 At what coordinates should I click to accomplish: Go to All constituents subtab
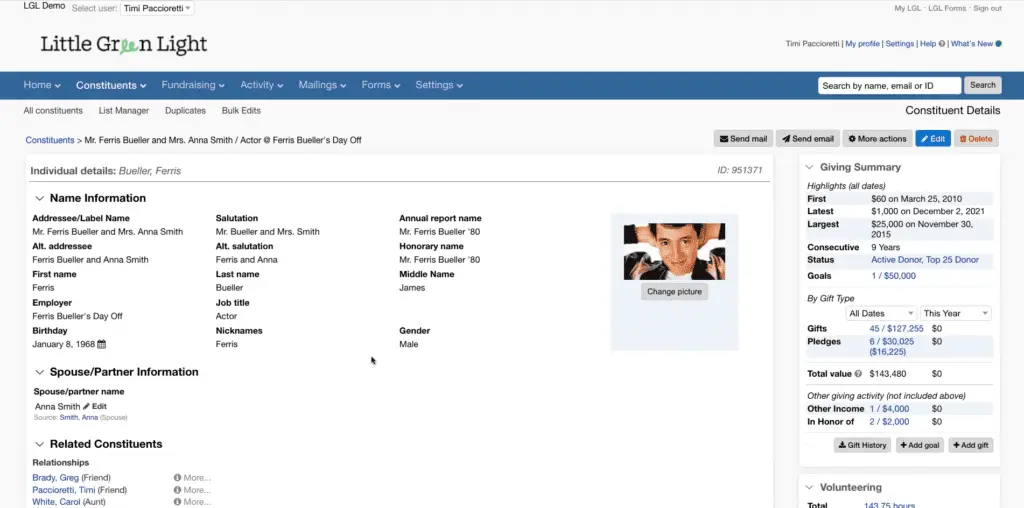53,111
